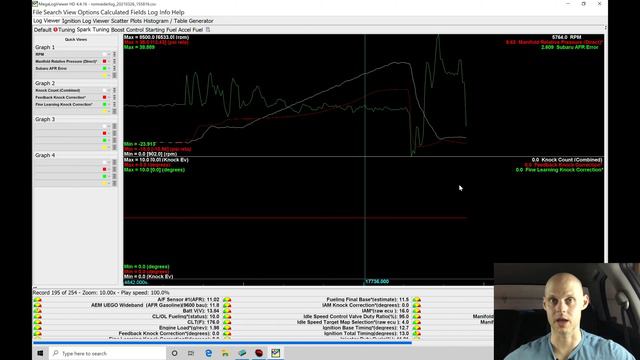Click the gauge icon before Engine Load row
Viewport: 640px width, 360px height.
pos(37,328)
